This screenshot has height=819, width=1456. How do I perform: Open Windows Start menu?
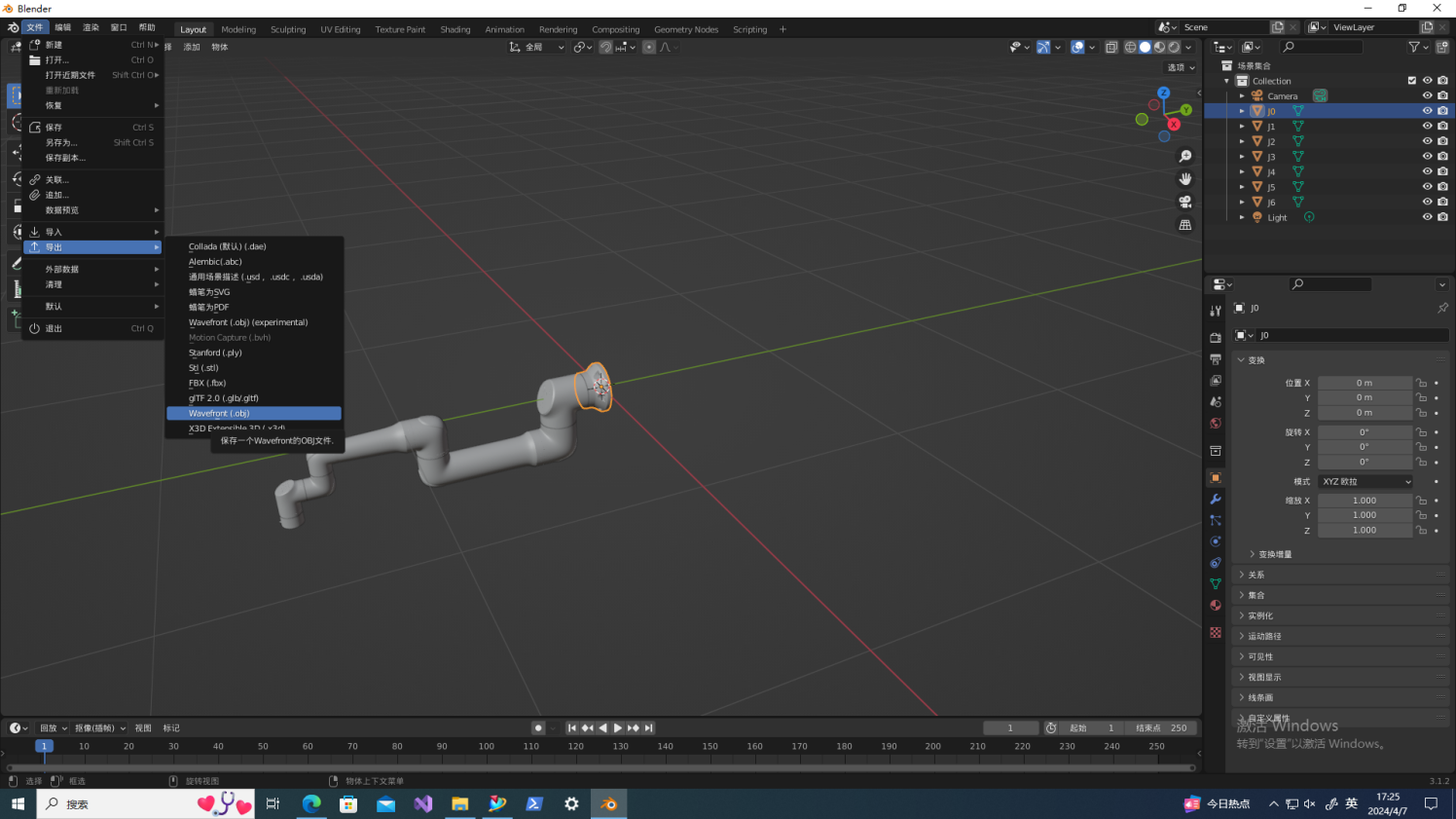coord(18,803)
